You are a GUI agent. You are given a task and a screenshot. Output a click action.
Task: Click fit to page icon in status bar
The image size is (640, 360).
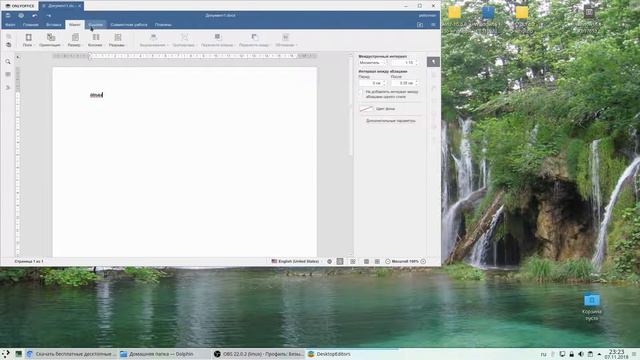pos(366,261)
